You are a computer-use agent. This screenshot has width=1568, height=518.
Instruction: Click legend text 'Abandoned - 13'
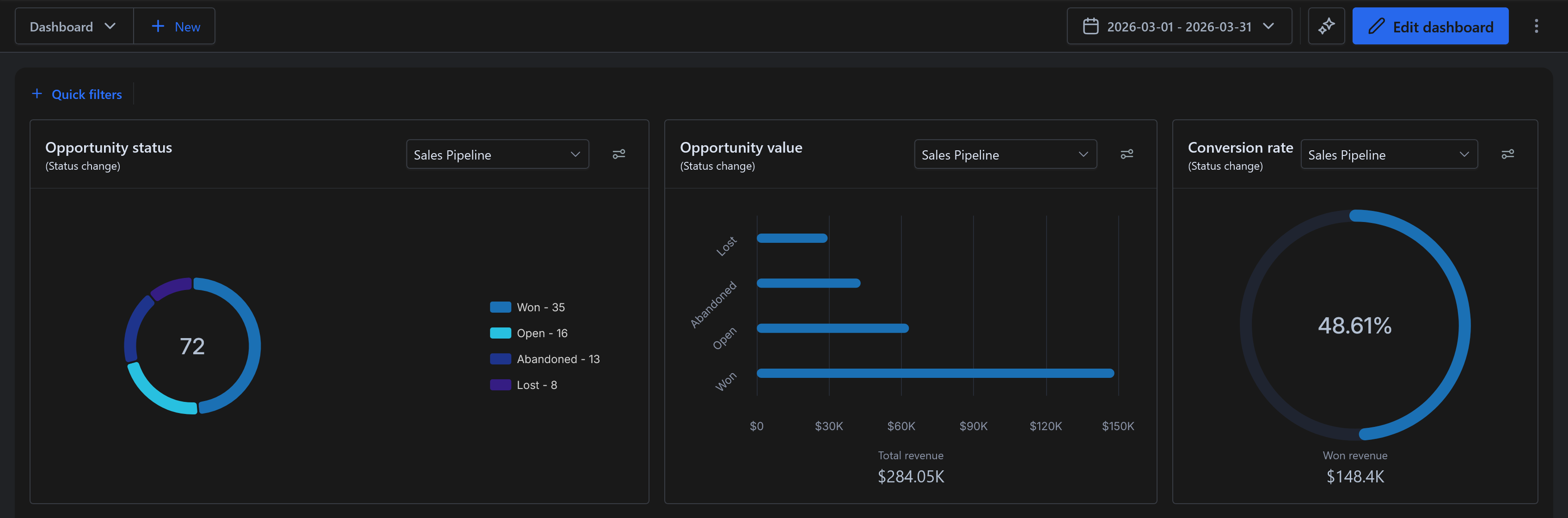click(x=558, y=359)
